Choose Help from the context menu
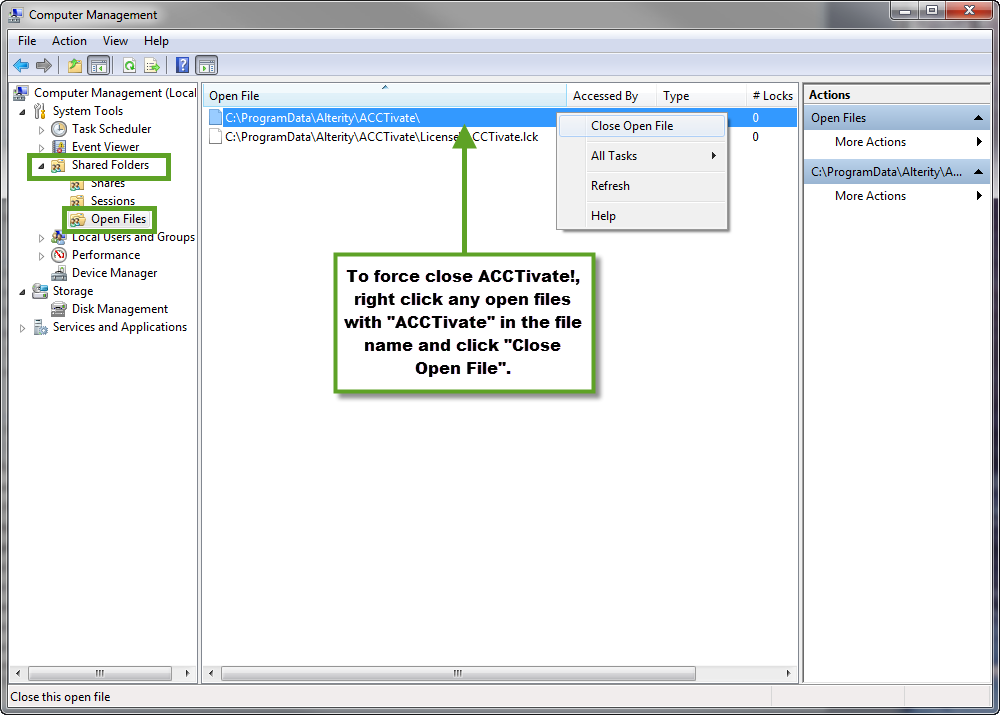This screenshot has height=715, width=1000. click(642, 216)
